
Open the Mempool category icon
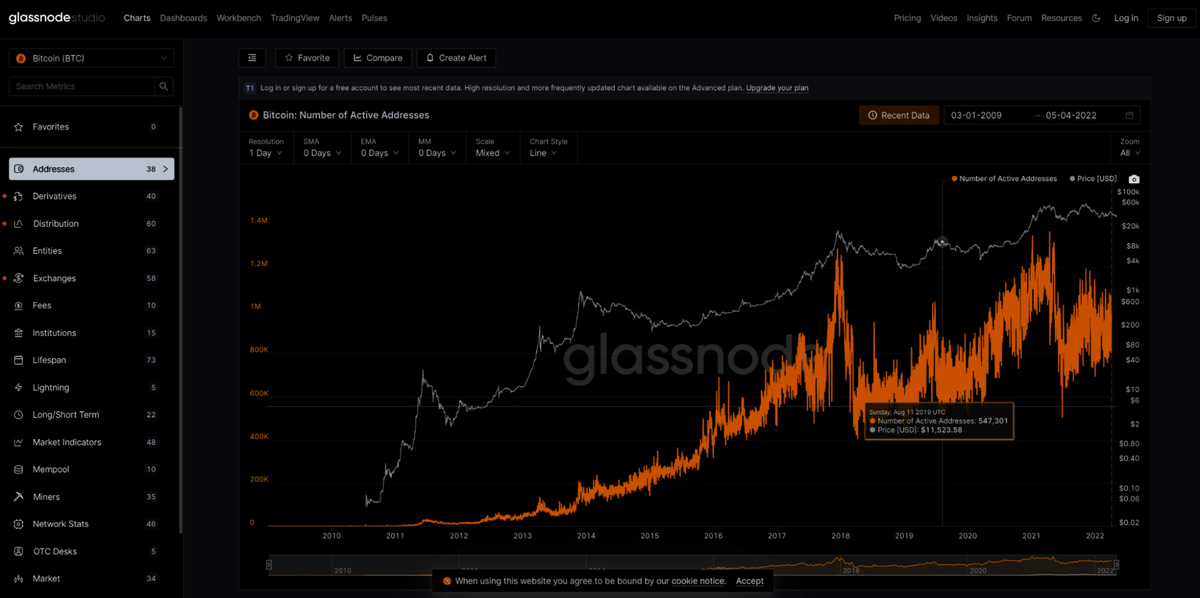point(19,470)
